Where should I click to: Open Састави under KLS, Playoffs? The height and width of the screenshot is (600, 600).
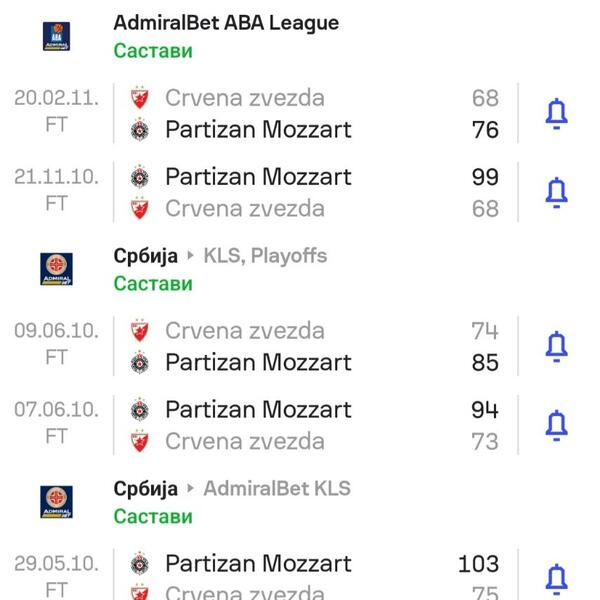click(153, 284)
